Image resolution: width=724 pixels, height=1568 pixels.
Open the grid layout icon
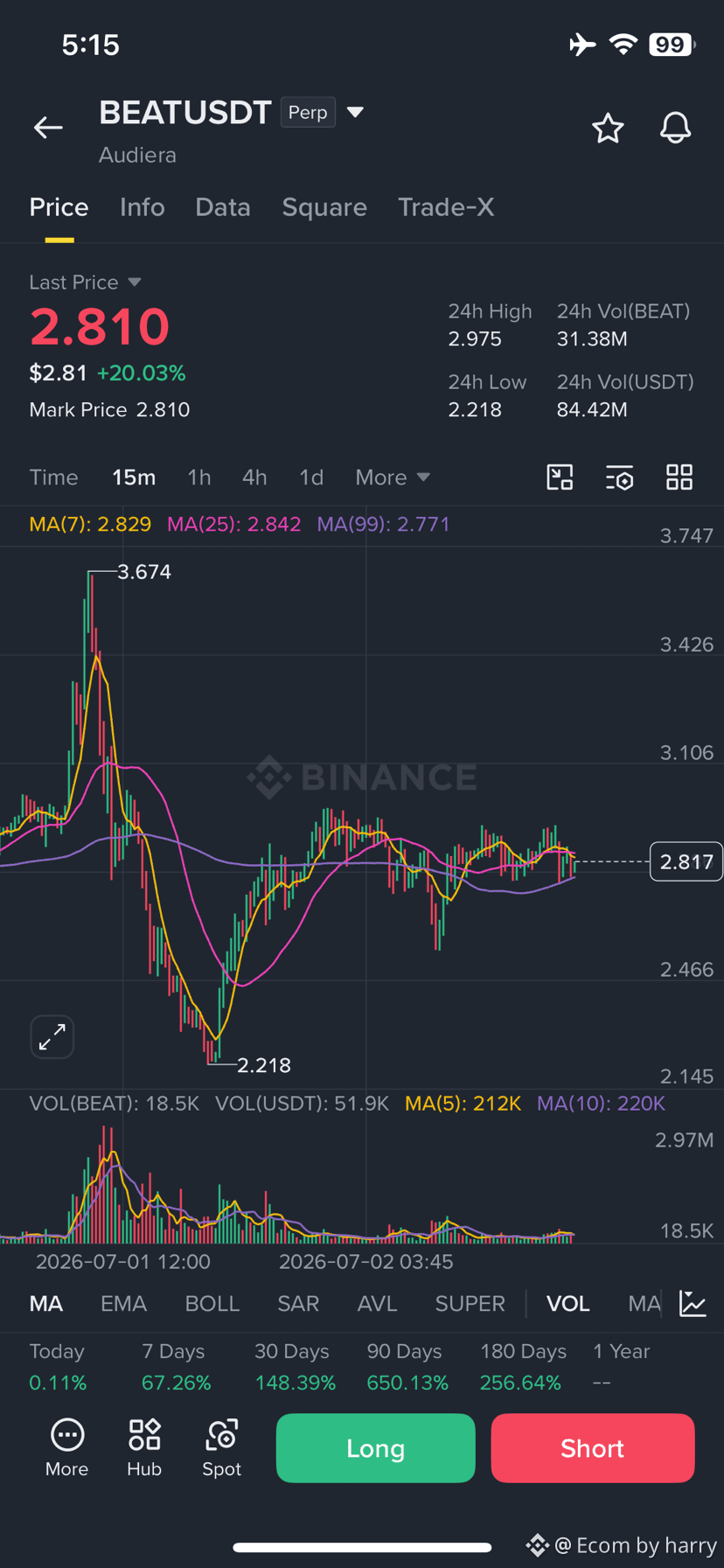679,477
